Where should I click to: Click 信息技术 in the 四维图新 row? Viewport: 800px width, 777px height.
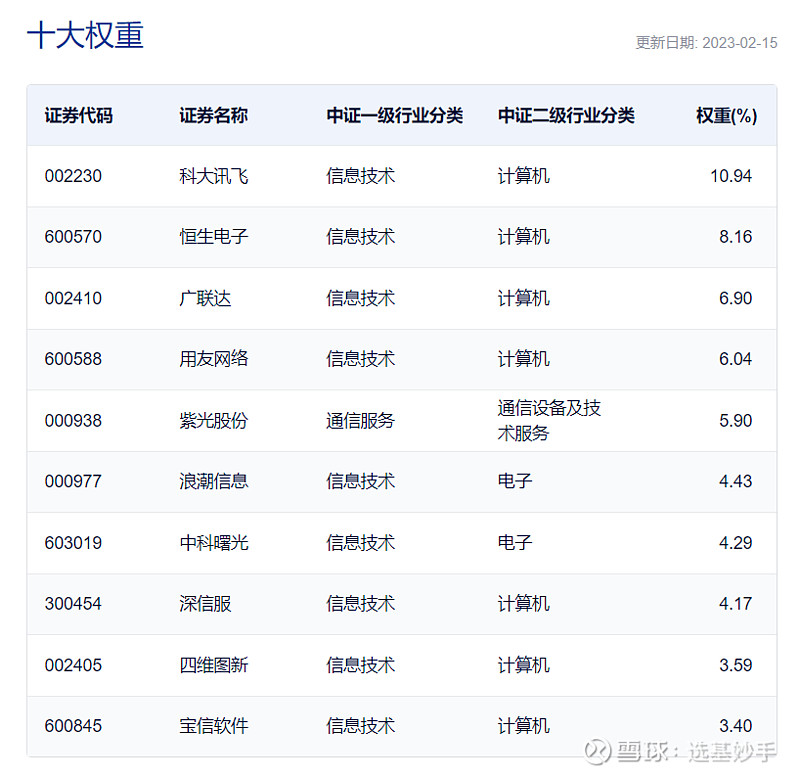pyautogui.click(x=361, y=665)
